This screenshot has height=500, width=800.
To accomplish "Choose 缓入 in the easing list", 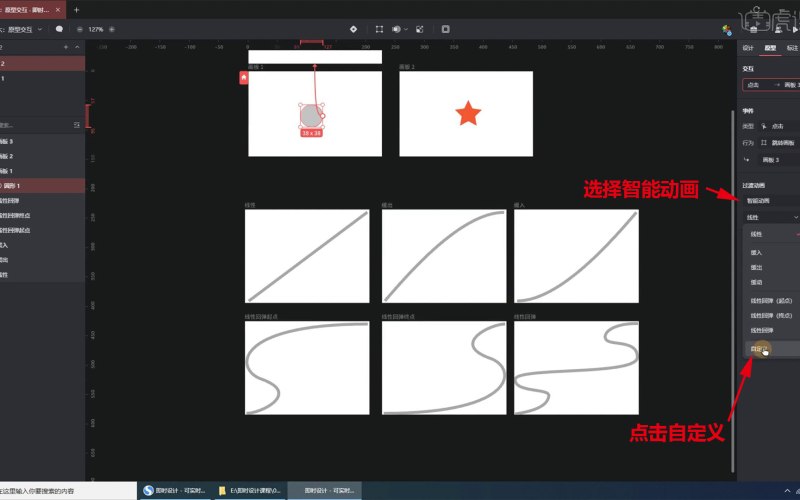I will pyautogui.click(x=772, y=253).
